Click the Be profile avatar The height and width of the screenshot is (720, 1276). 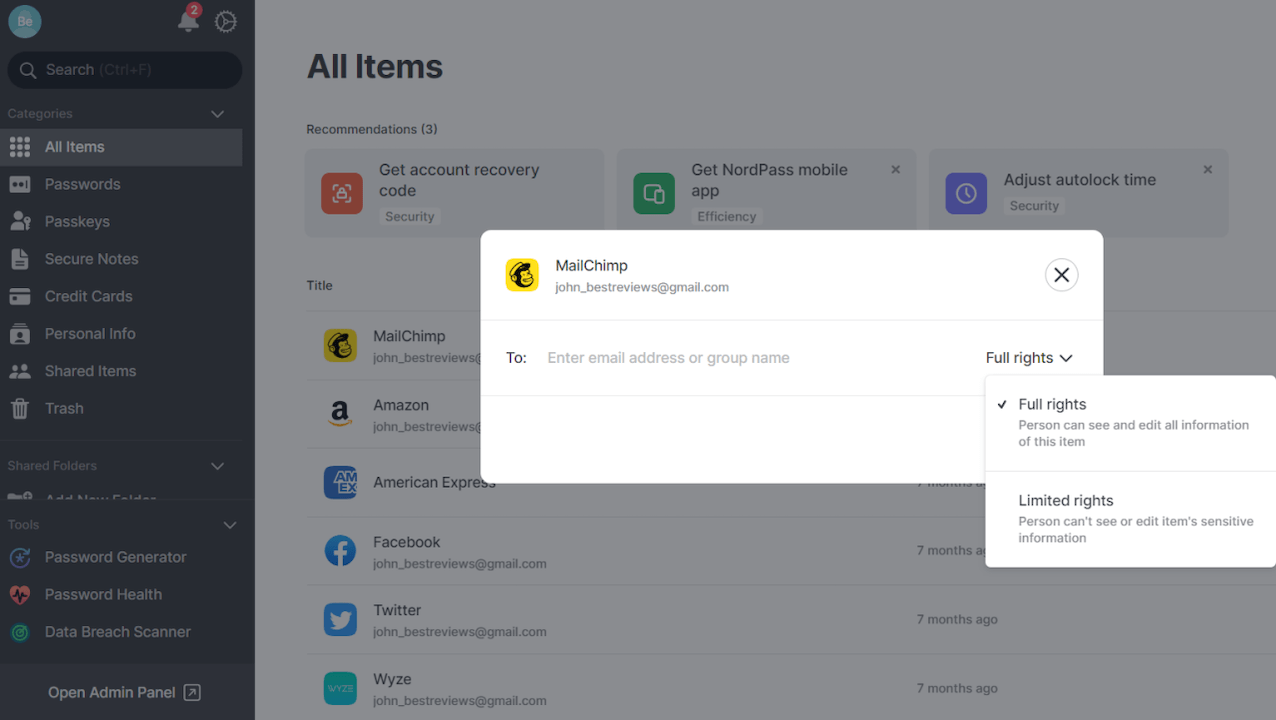click(x=25, y=21)
